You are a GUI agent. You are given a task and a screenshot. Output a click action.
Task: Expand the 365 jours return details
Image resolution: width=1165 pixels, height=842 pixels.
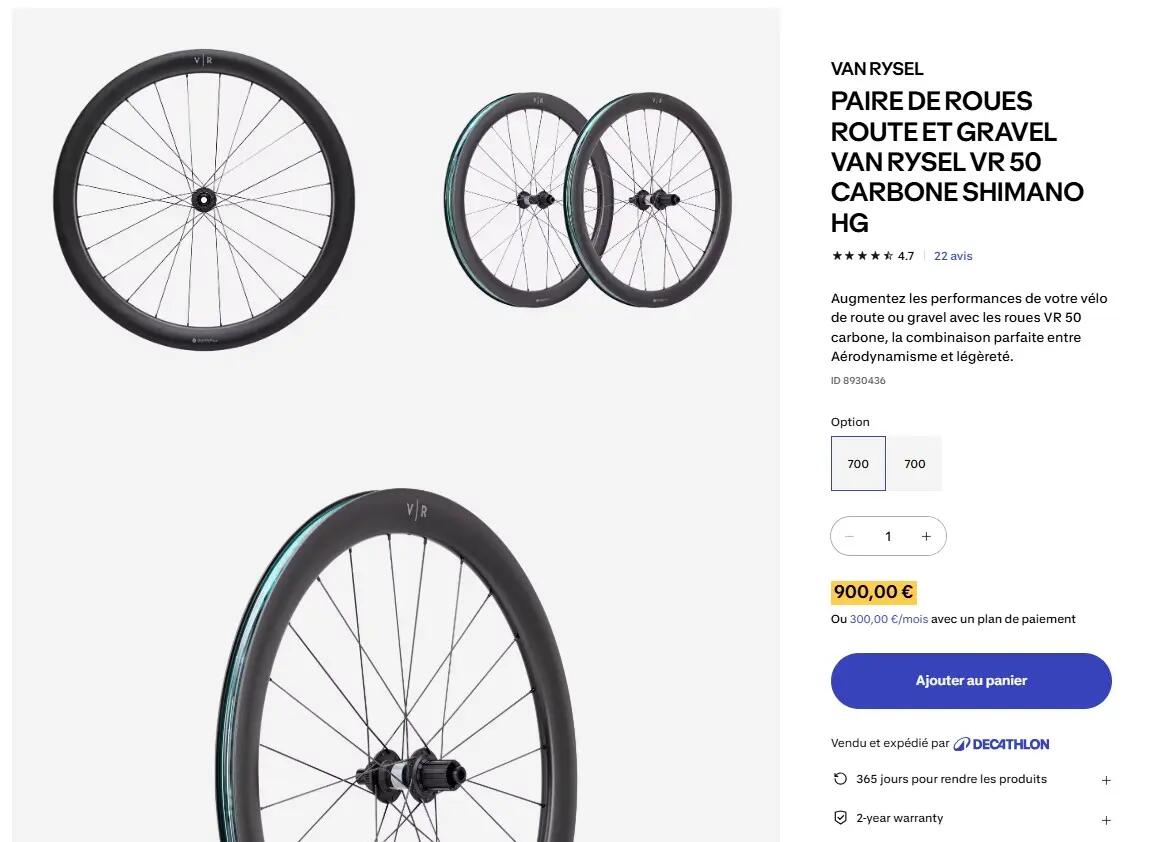pyautogui.click(x=1106, y=780)
